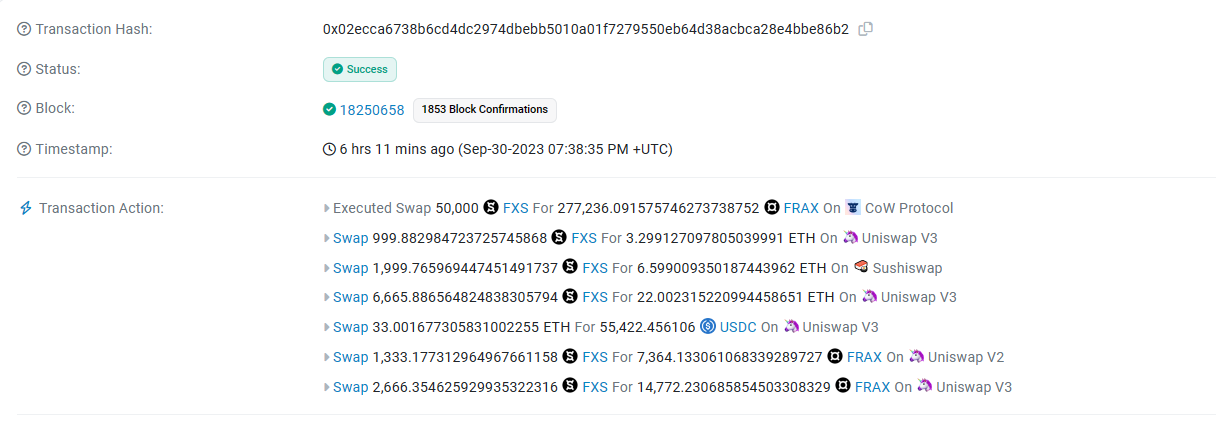Open the USDC token link
Viewport: 1230px width, 427px height.
[738, 327]
